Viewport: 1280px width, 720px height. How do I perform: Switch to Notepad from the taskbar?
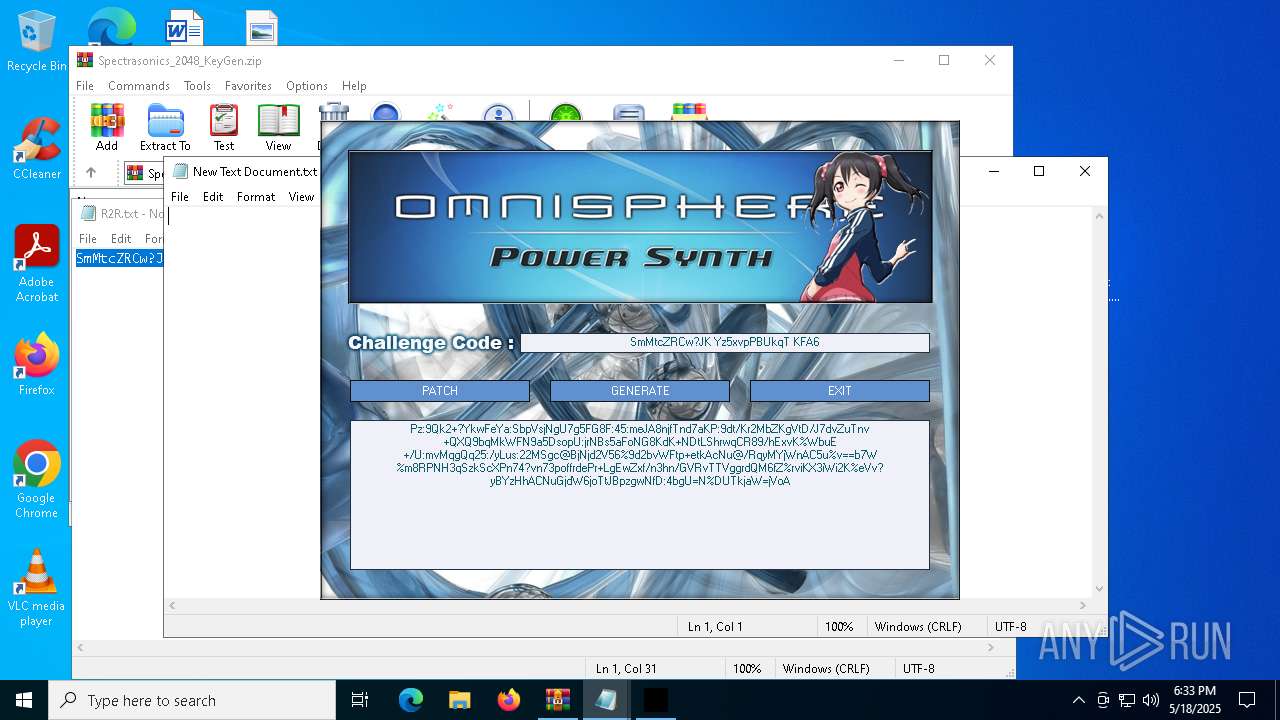point(606,700)
